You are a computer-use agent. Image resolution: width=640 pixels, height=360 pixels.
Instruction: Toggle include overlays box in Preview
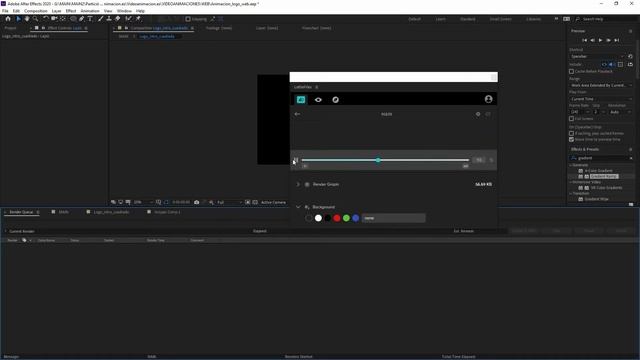pos(620,64)
